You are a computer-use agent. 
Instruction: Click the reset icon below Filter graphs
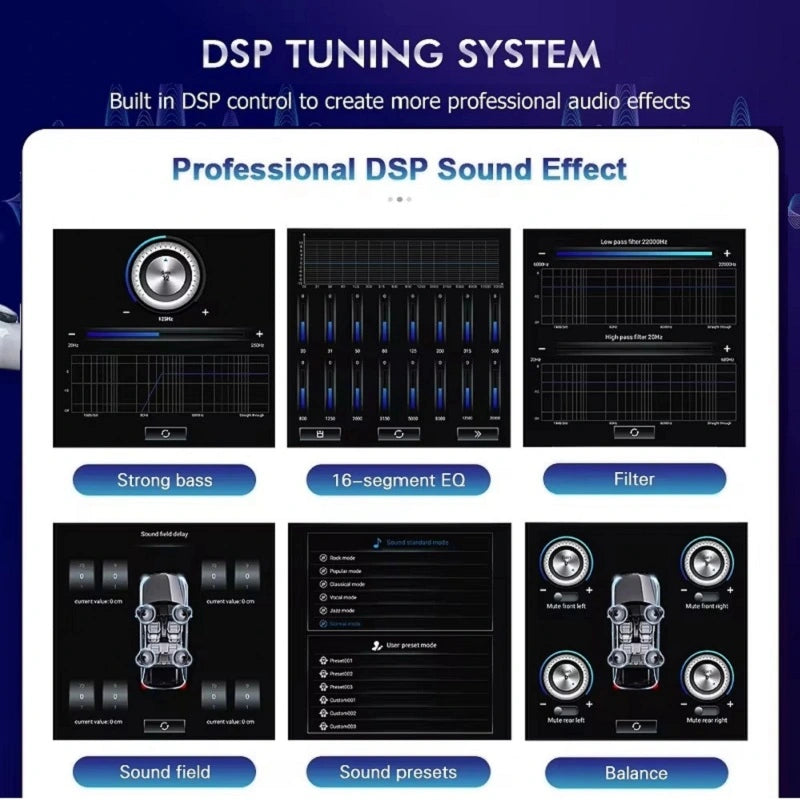634,432
